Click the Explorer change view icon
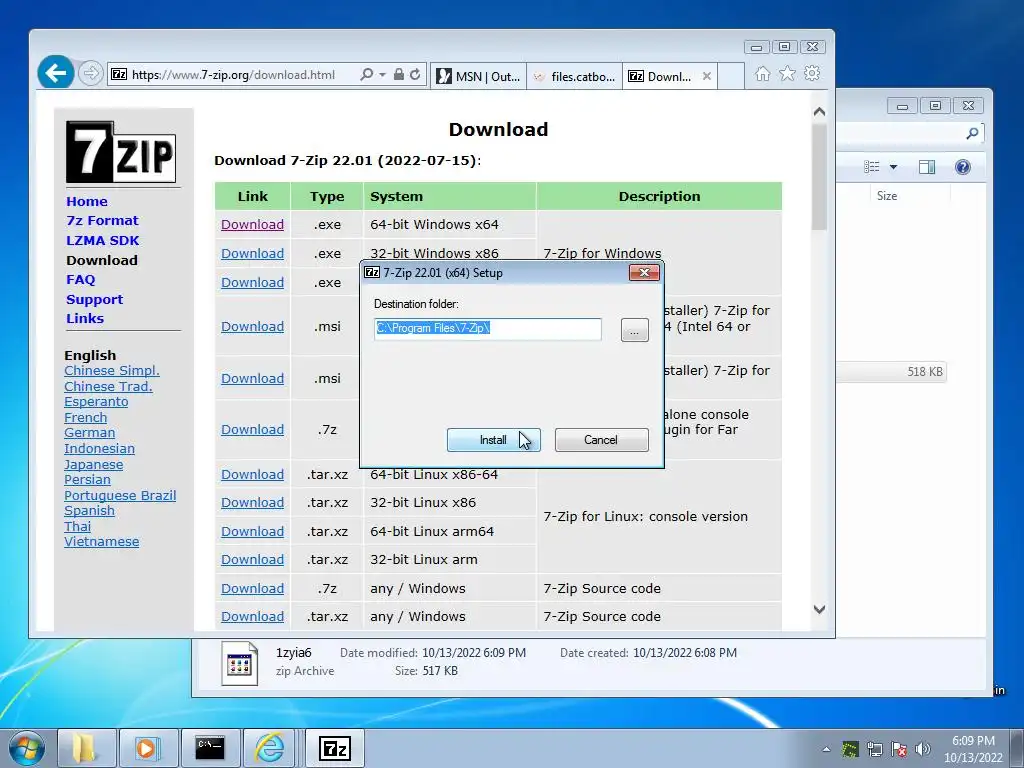The width and height of the screenshot is (1024, 768). [872, 167]
